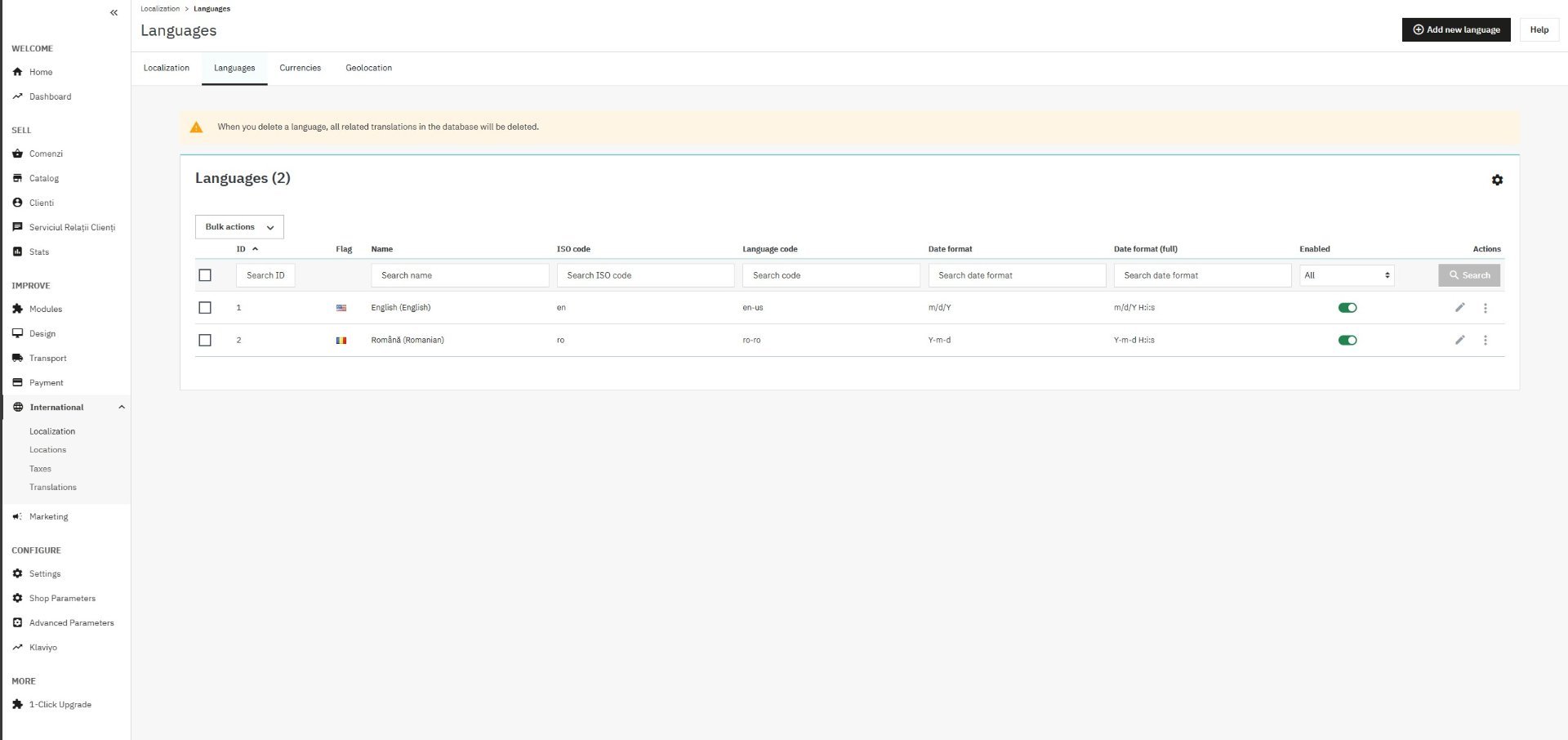Image resolution: width=1568 pixels, height=740 pixels.
Task: Click the 1-Click Upgrade puzzle icon
Action: pos(17,704)
